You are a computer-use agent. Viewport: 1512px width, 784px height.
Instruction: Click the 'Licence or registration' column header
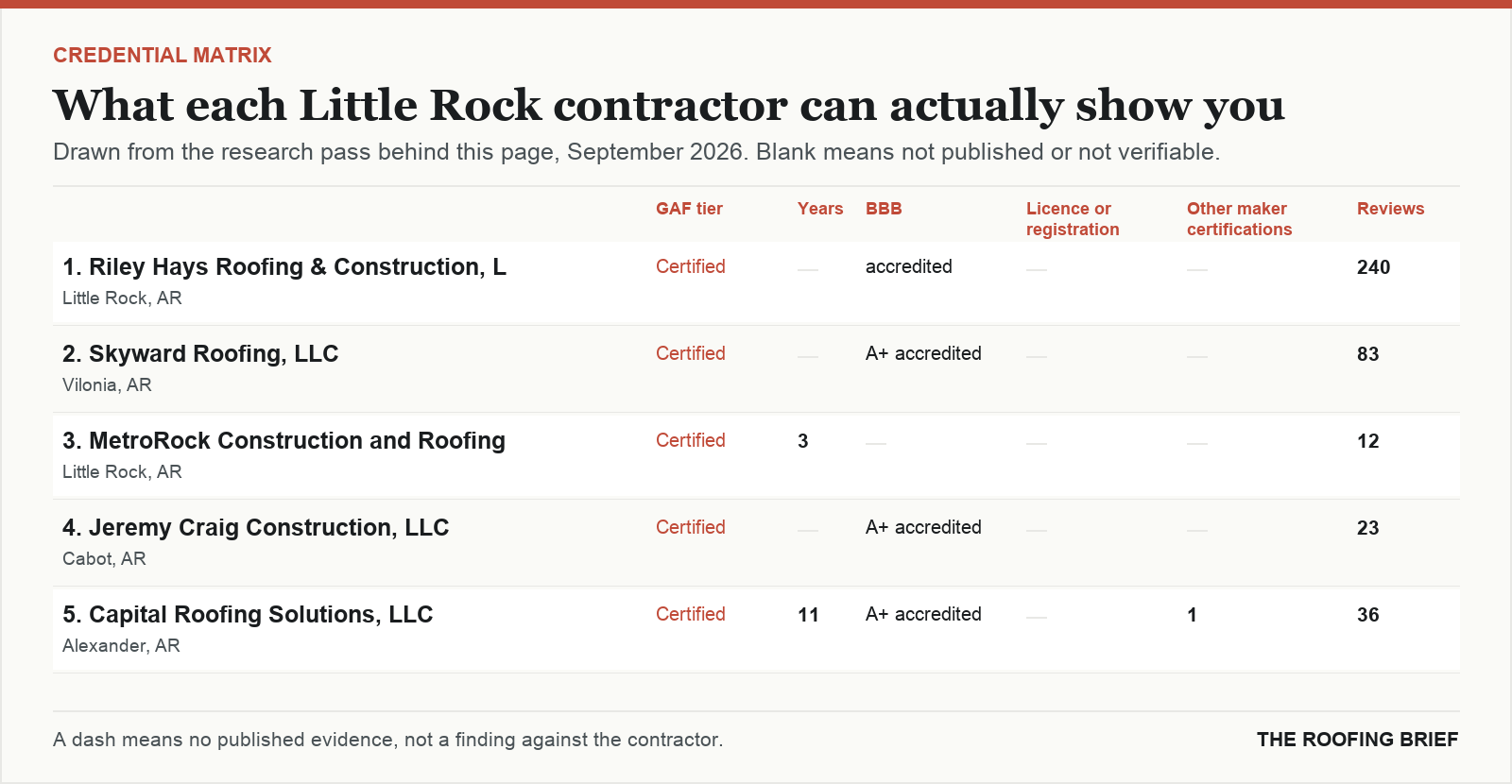[1073, 219]
